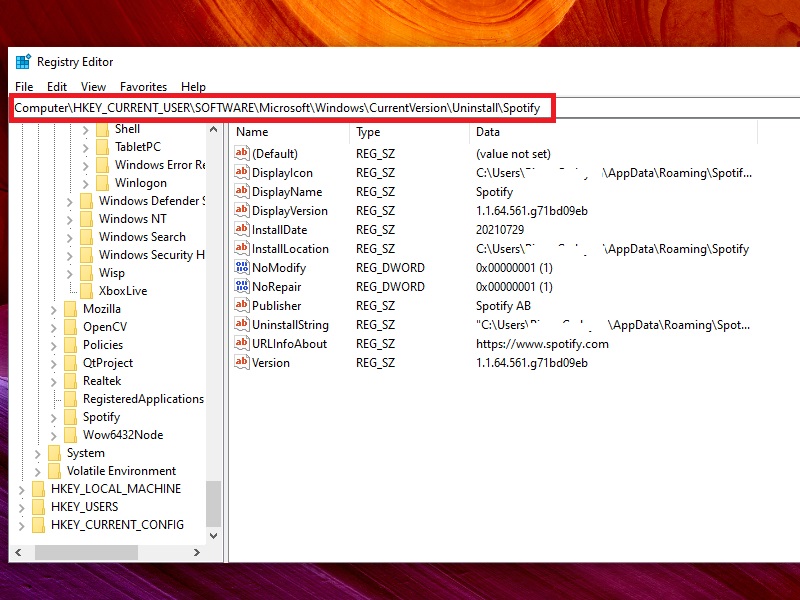Viewport: 800px width, 600px height.
Task: Expand the Volatile Environment key
Action: [x=37, y=471]
